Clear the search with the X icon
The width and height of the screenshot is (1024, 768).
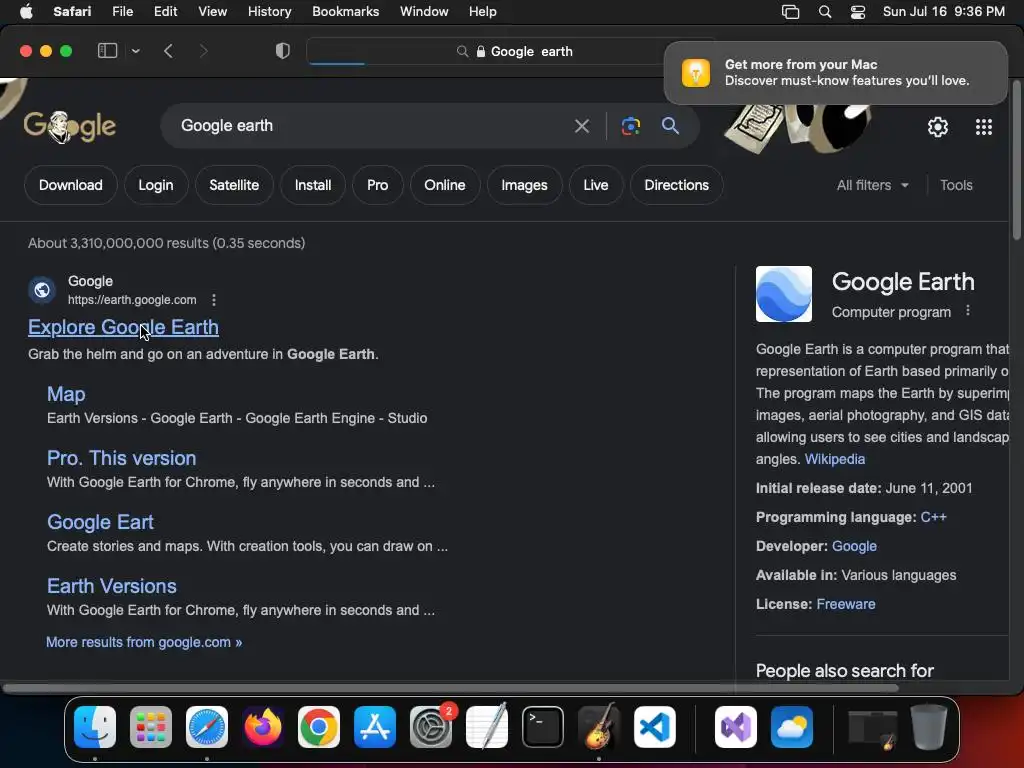click(x=581, y=125)
